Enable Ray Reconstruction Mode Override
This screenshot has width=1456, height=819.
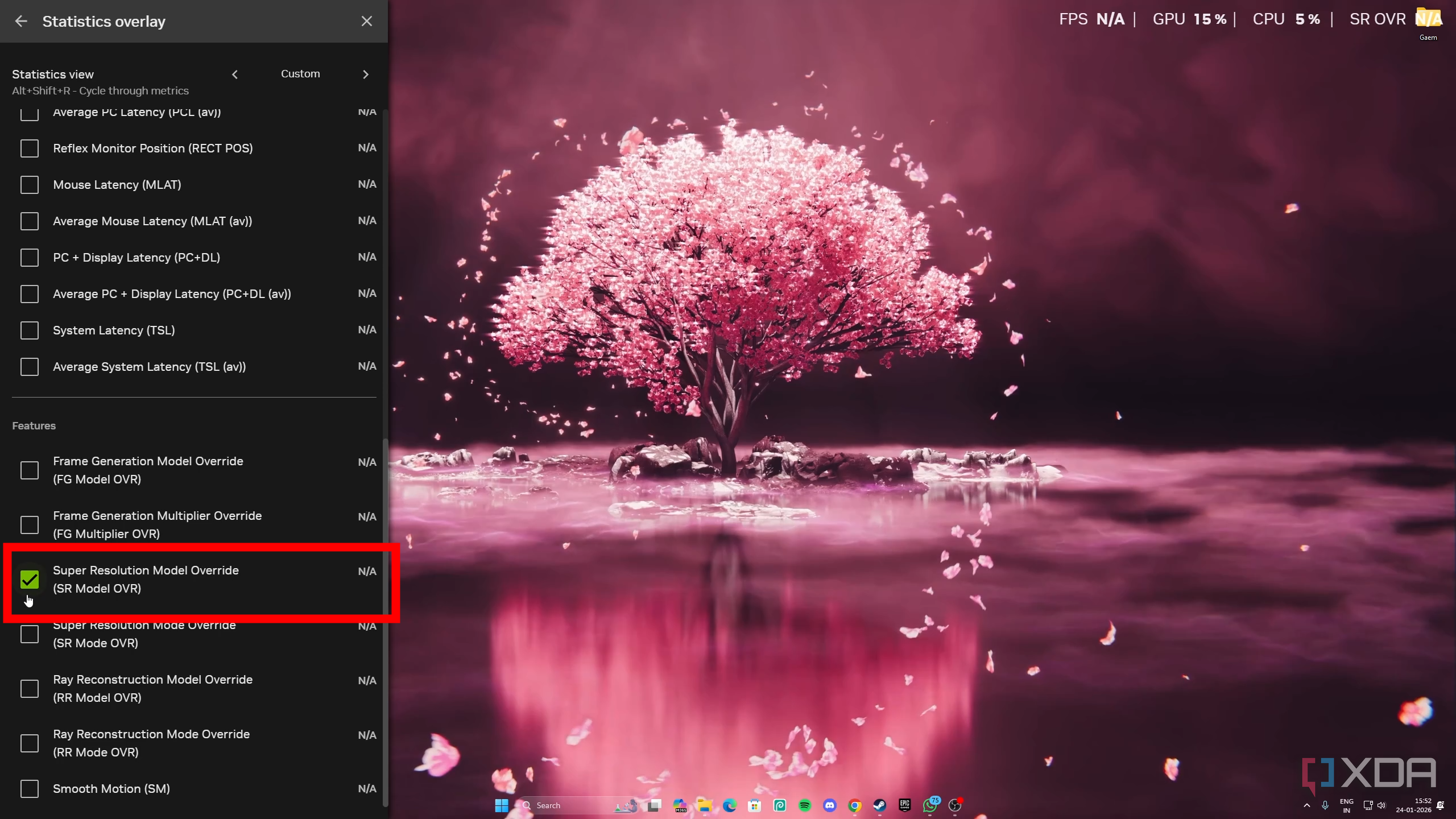(x=30, y=743)
